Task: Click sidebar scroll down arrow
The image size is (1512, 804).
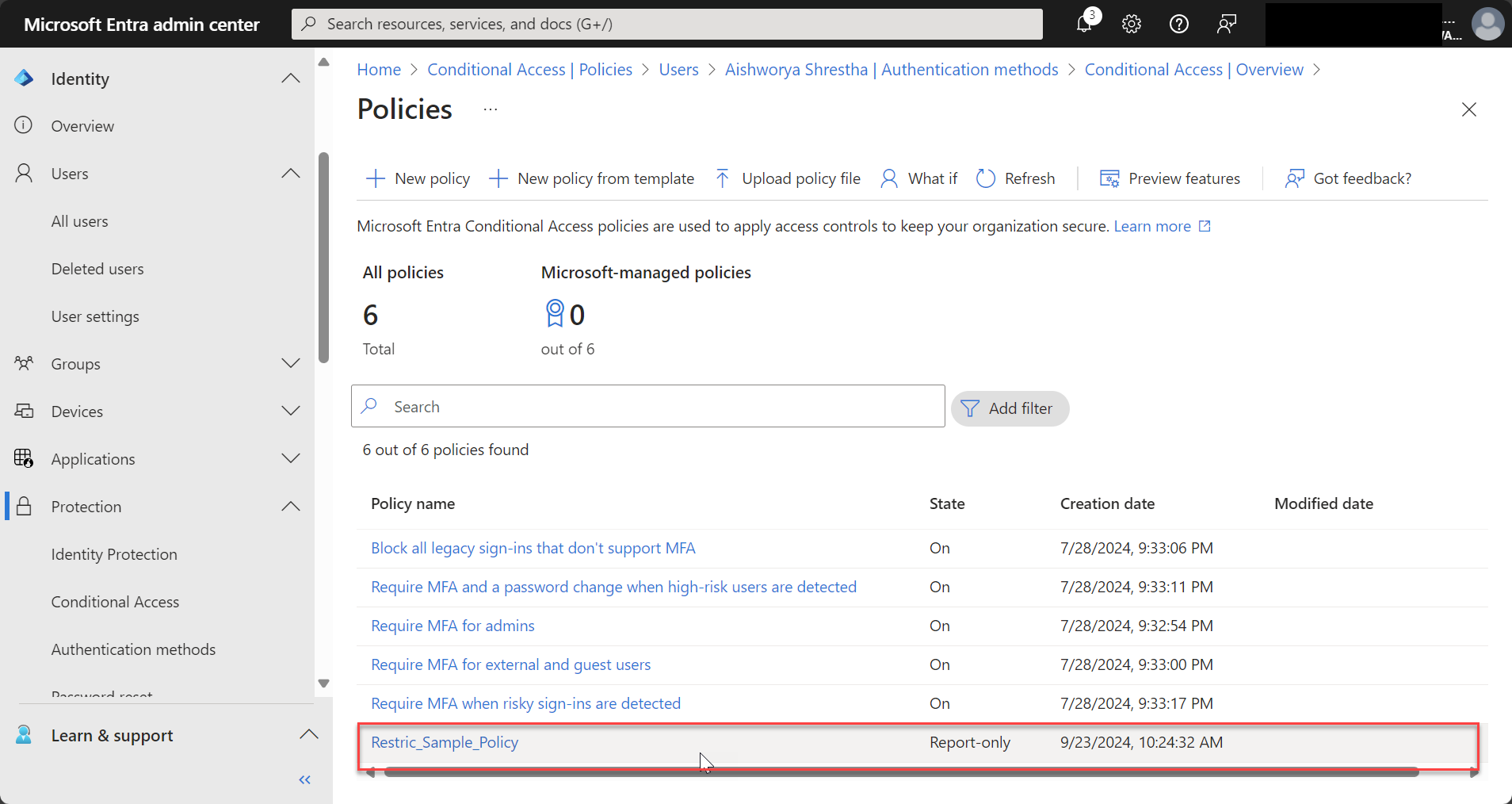Action: (323, 683)
